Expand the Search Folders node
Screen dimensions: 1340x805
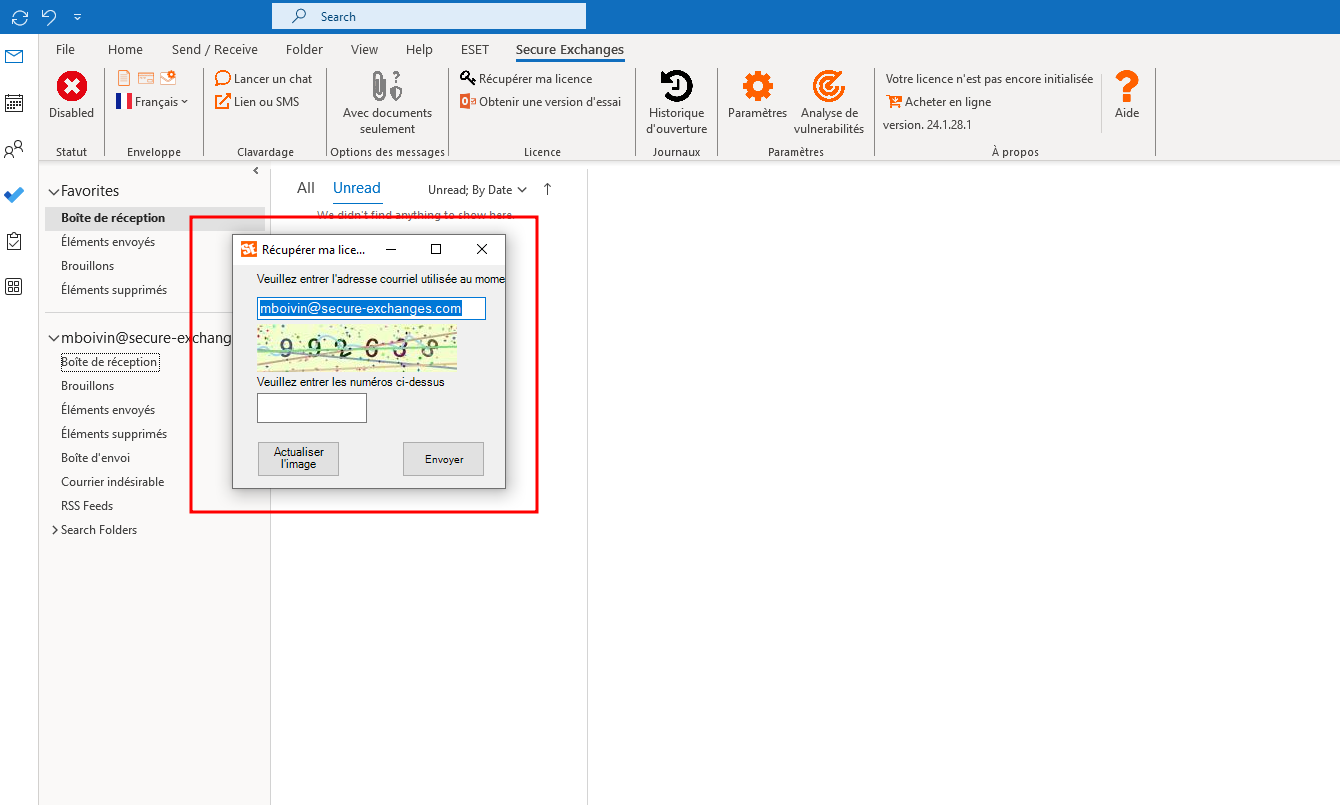coord(55,530)
